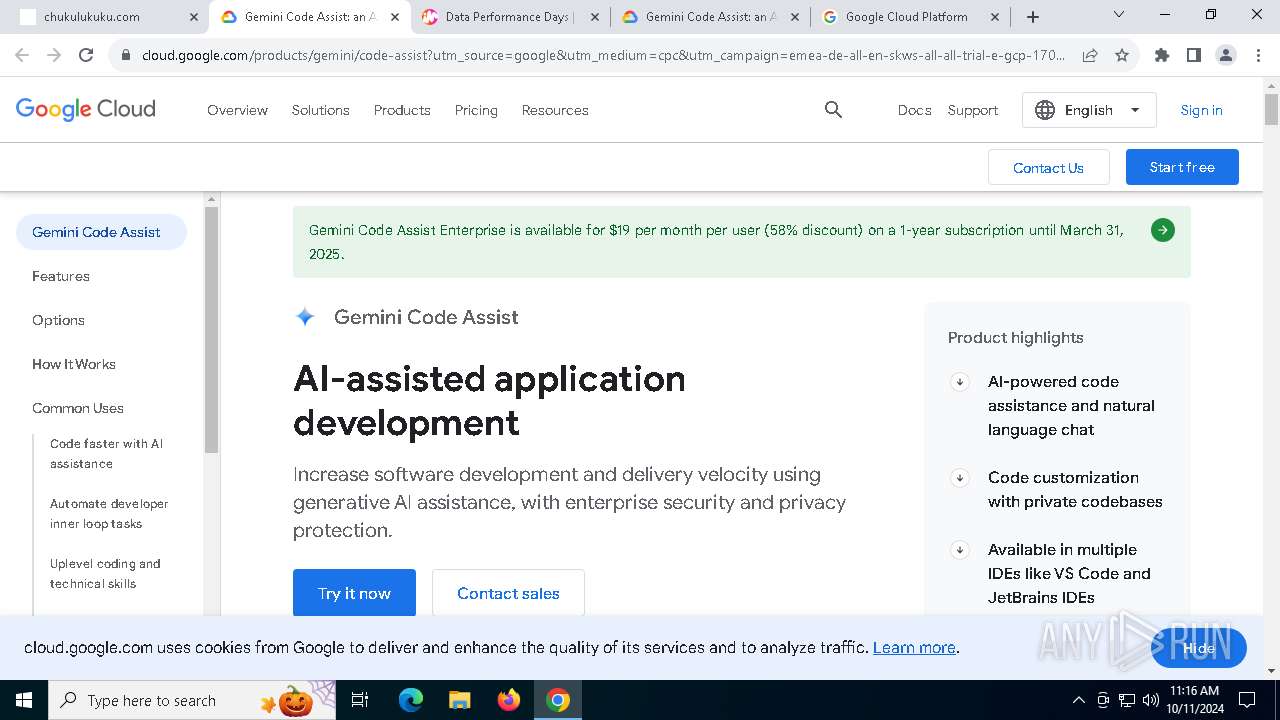The width and height of the screenshot is (1280, 720).
Task: Launch Firefox from the taskbar
Action: (x=509, y=700)
